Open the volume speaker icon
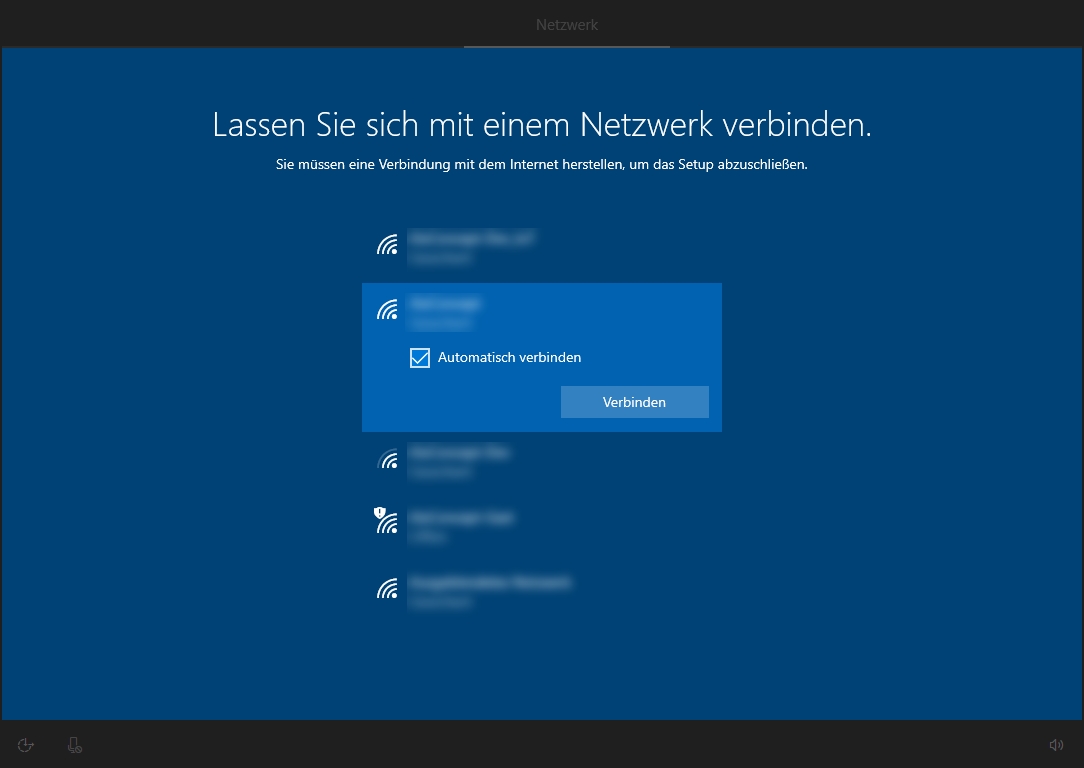The image size is (1084, 768). [x=1056, y=745]
